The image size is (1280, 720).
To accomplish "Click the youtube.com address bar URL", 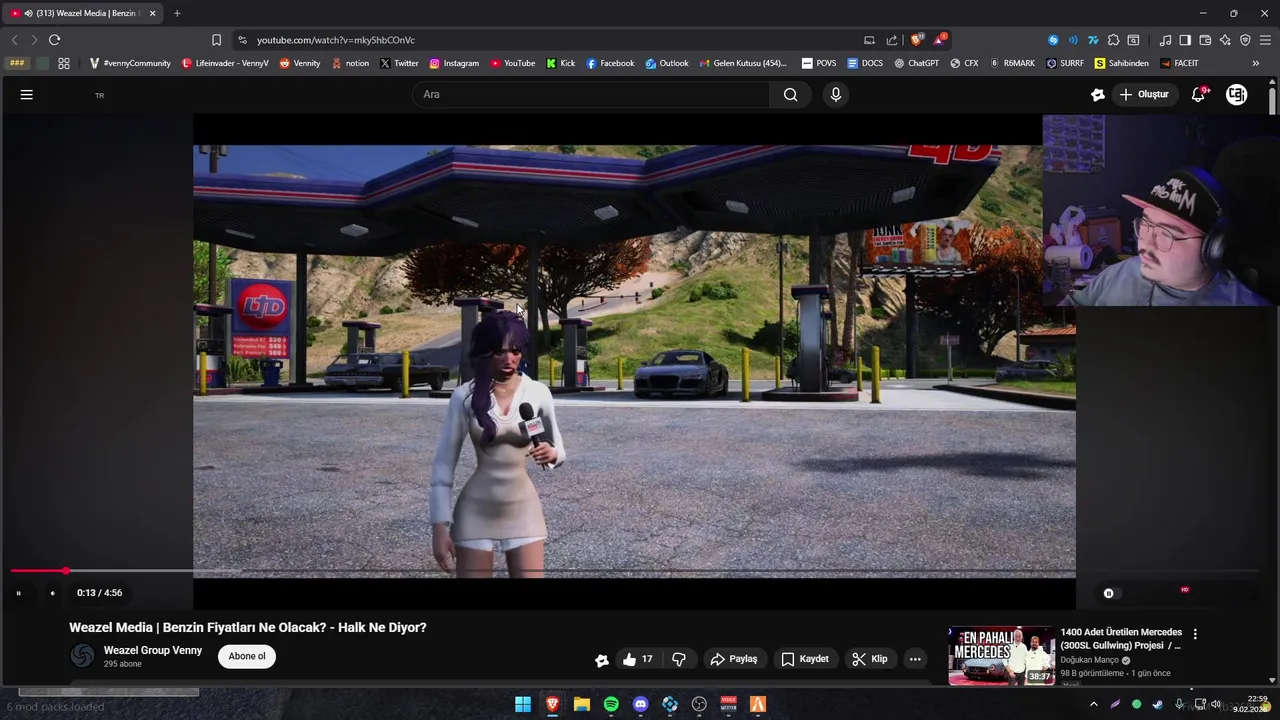I will click(x=335, y=40).
